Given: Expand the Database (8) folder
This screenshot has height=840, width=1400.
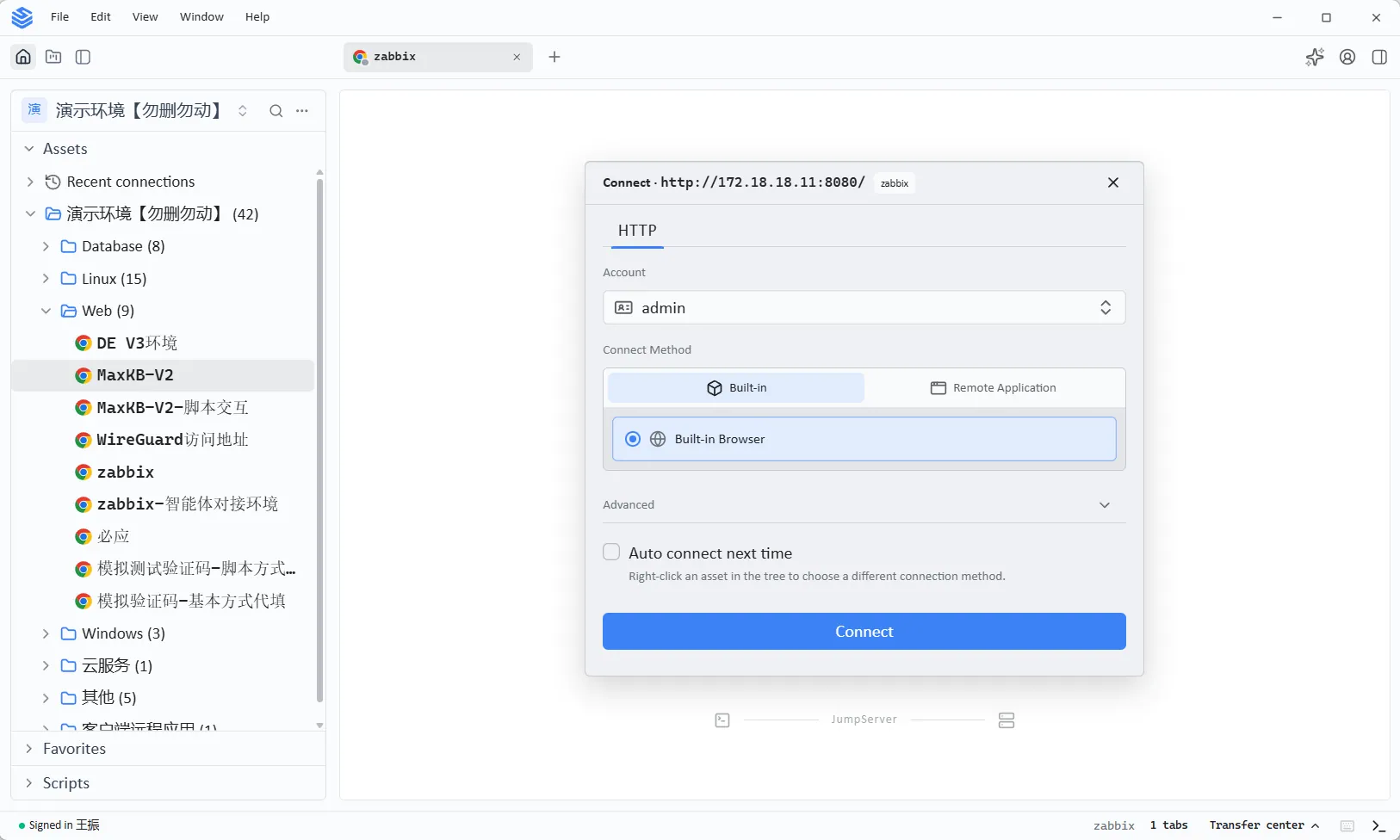Looking at the screenshot, I should pyautogui.click(x=46, y=246).
